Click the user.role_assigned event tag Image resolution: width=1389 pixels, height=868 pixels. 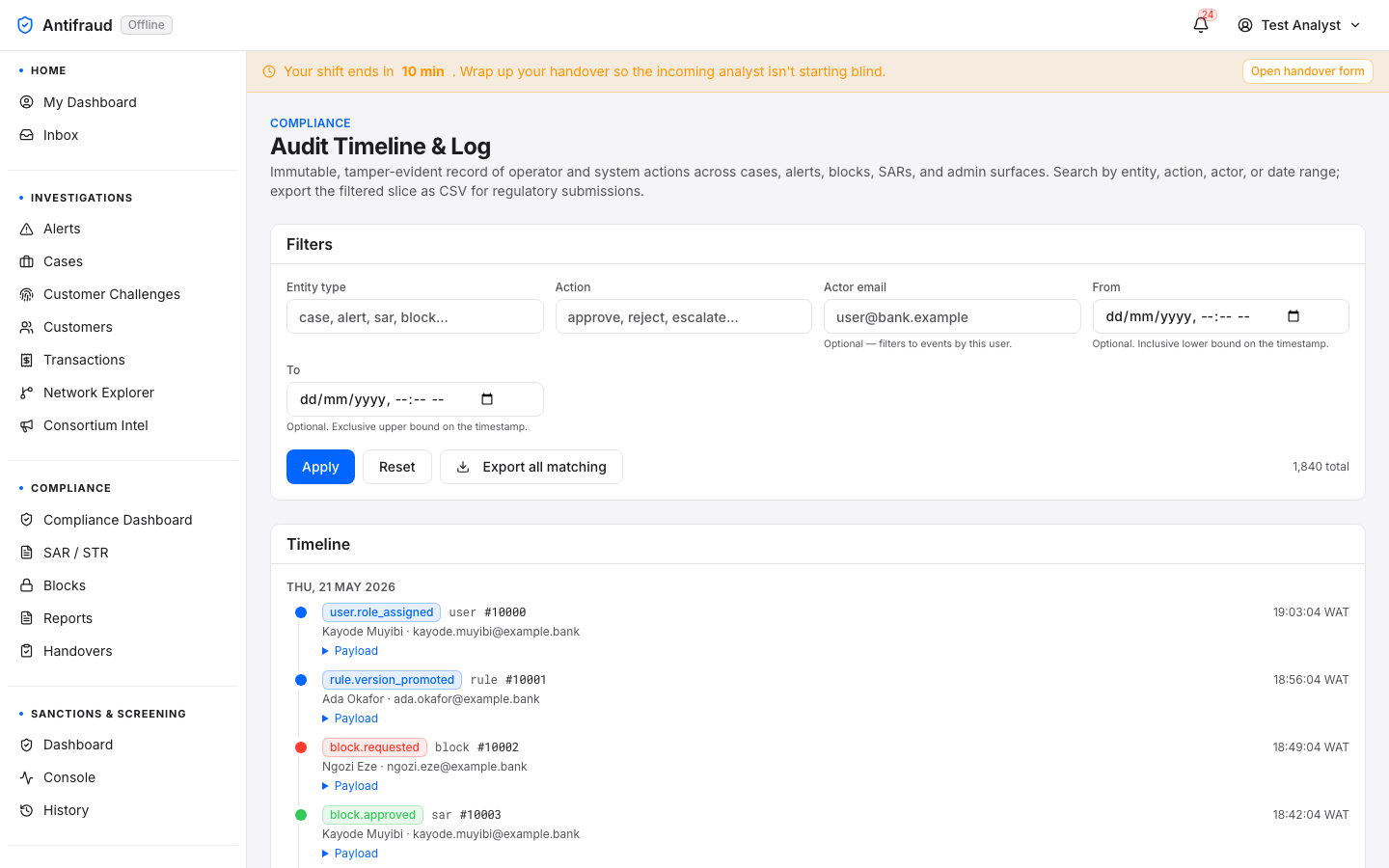point(381,612)
